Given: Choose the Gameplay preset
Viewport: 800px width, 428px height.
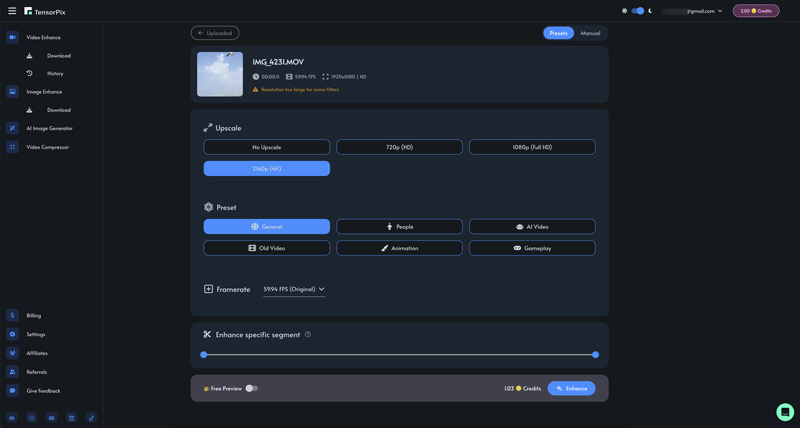Looking at the screenshot, I should pyautogui.click(x=532, y=248).
